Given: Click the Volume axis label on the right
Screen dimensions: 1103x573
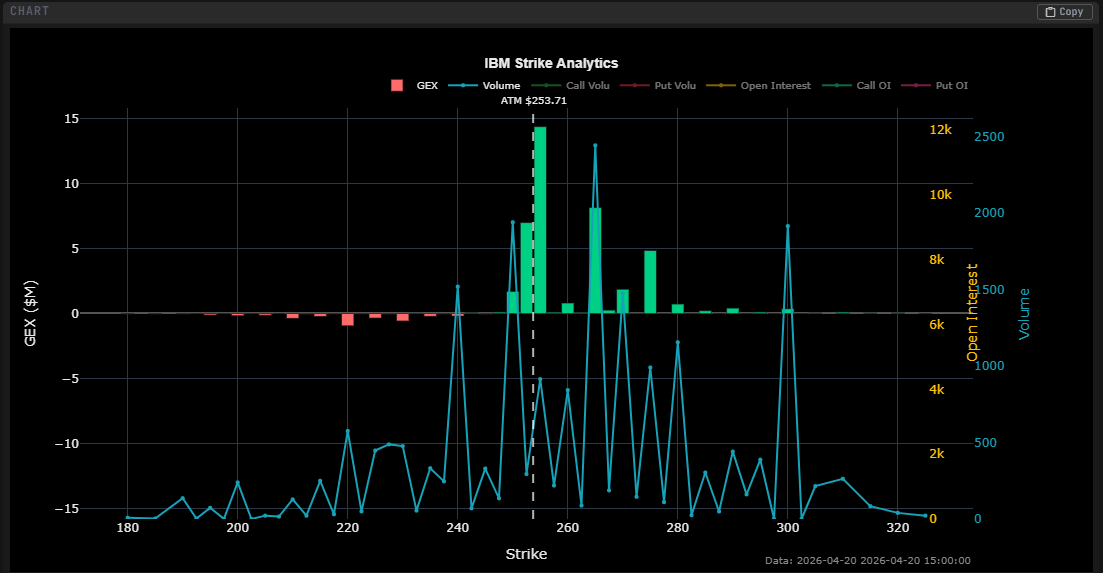Looking at the screenshot, I should pos(1024,314).
